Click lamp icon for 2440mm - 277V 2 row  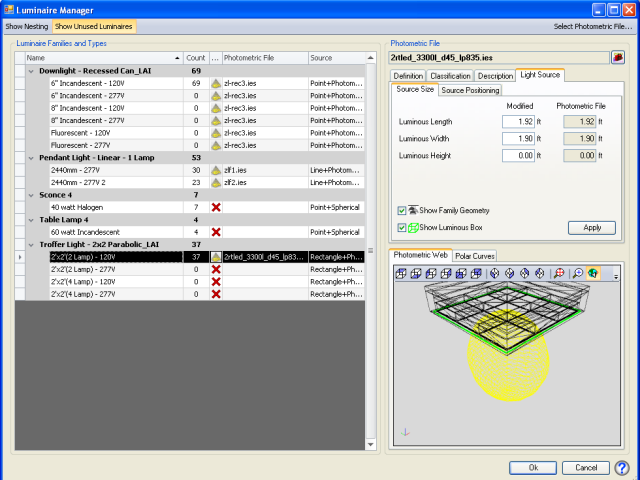(216, 182)
